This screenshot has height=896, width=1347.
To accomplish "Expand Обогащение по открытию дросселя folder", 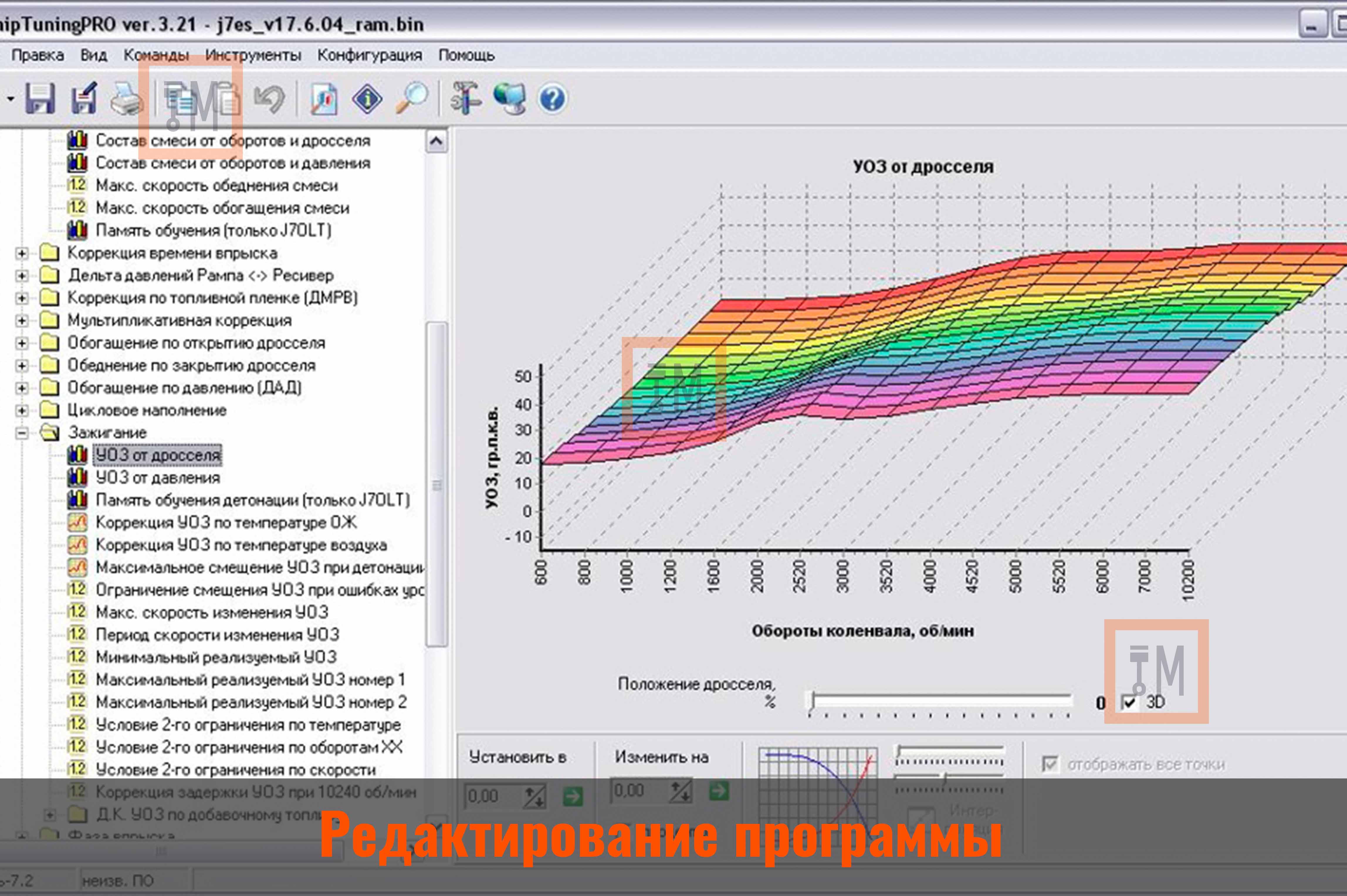I will [21, 343].
